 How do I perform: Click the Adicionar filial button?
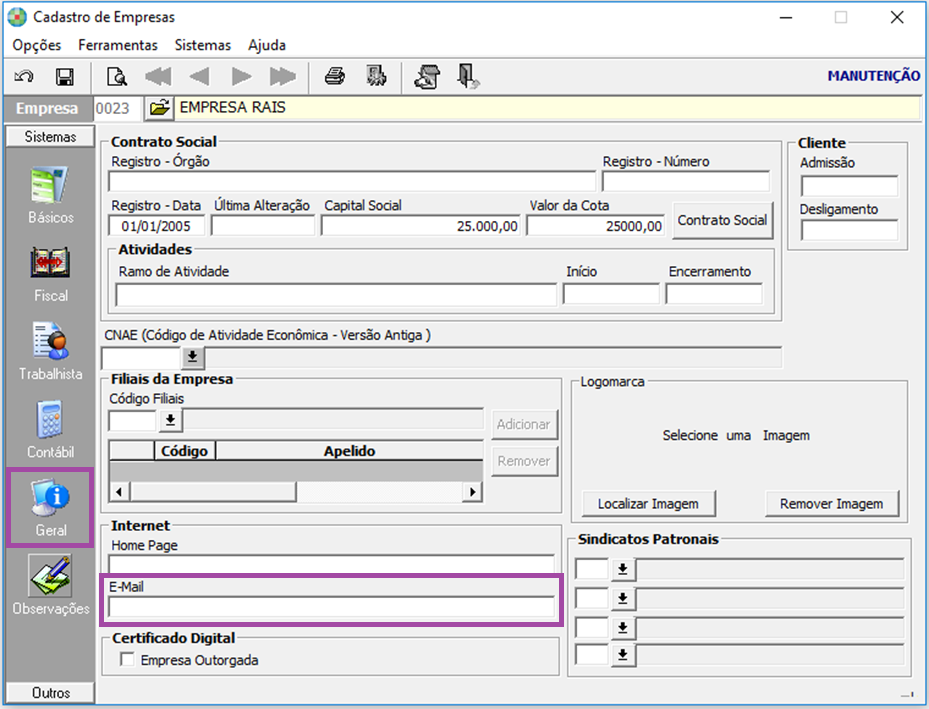[x=524, y=424]
